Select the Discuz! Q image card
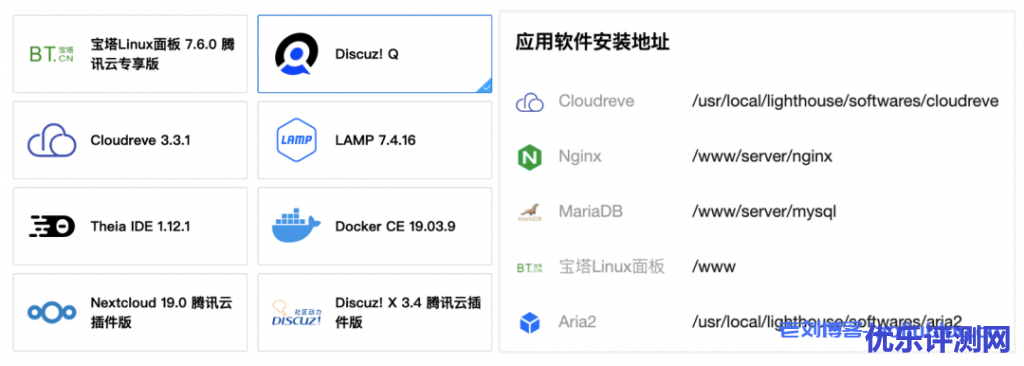 tap(375, 54)
